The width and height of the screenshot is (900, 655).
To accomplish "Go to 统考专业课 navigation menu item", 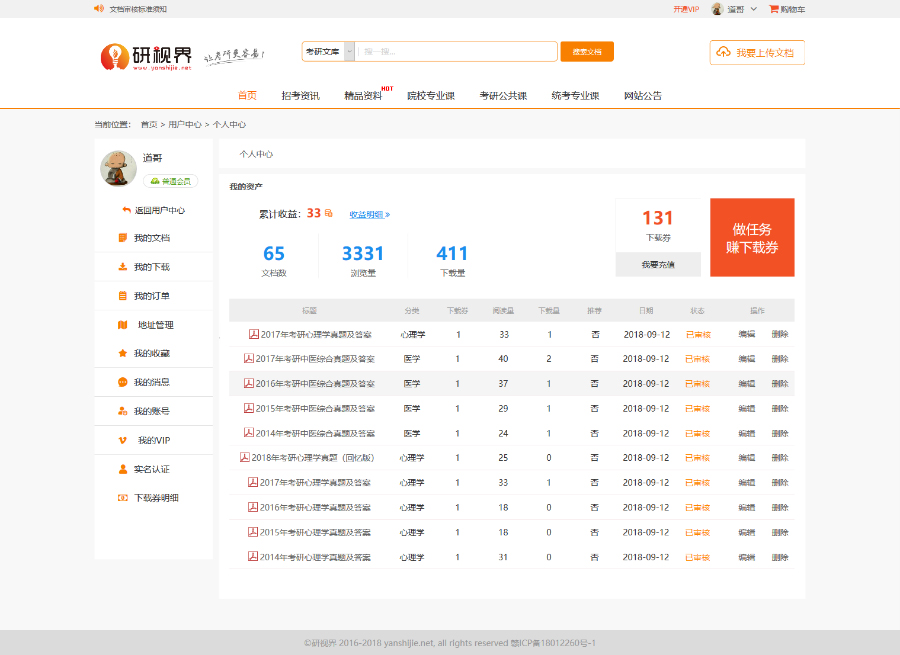I will (575, 96).
